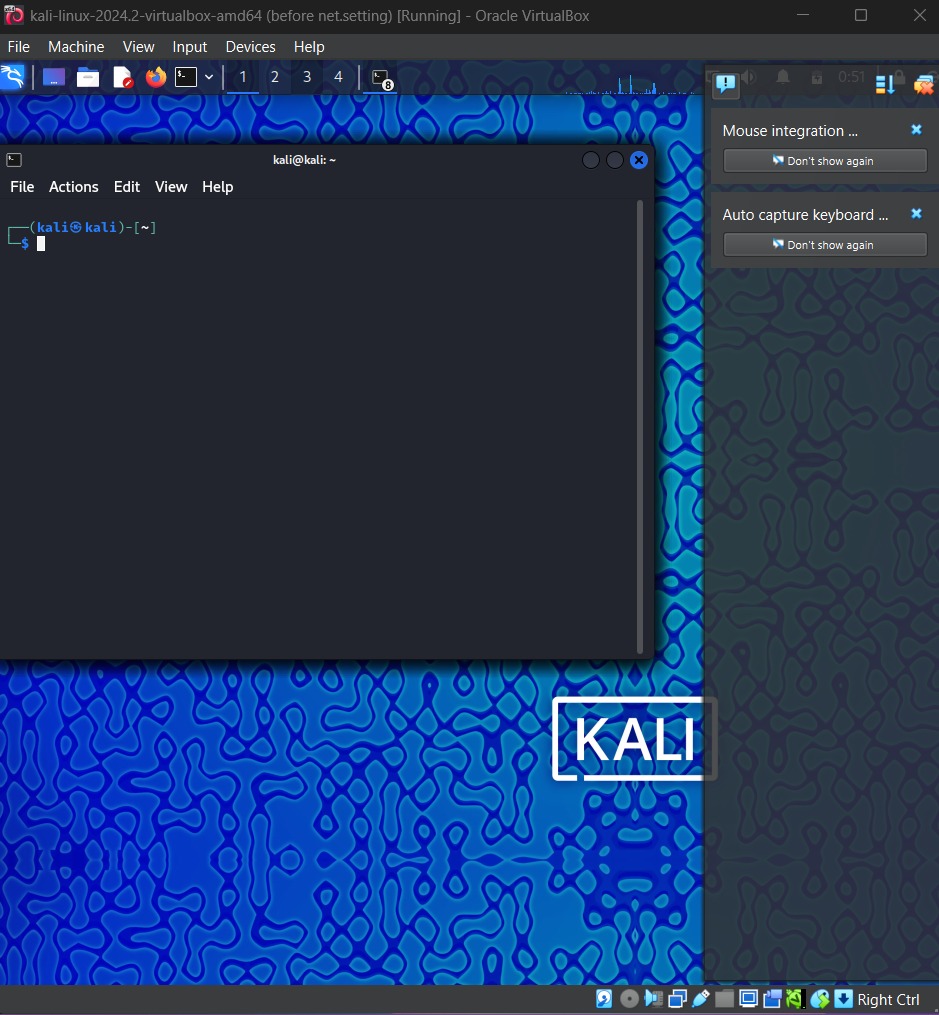The height and width of the screenshot is (1015, 939).
Task: Click the USB devices status icon
Action: [701, 999]
